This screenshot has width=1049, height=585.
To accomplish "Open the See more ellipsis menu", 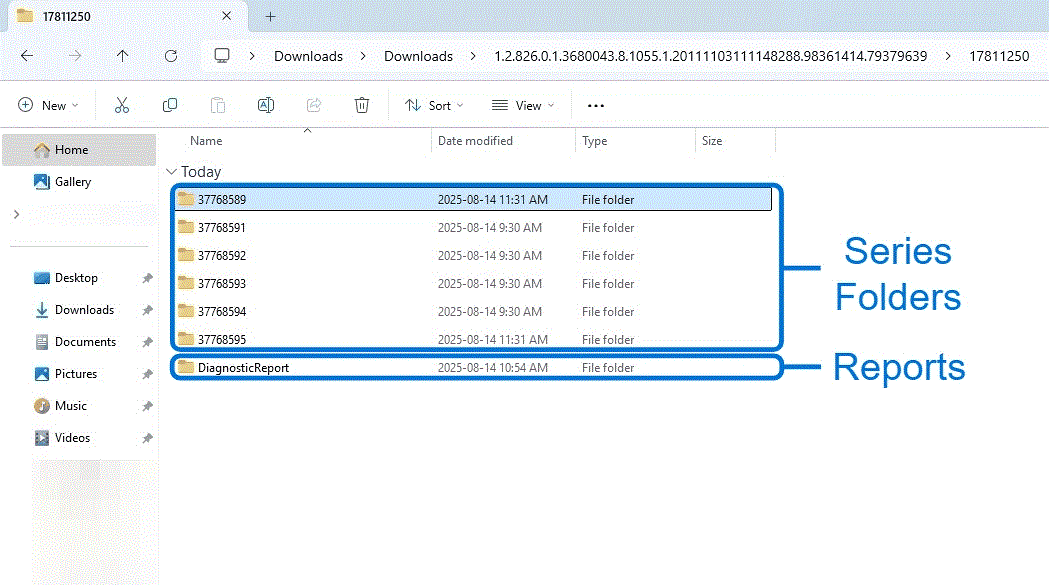I will [x=595, y=106].
